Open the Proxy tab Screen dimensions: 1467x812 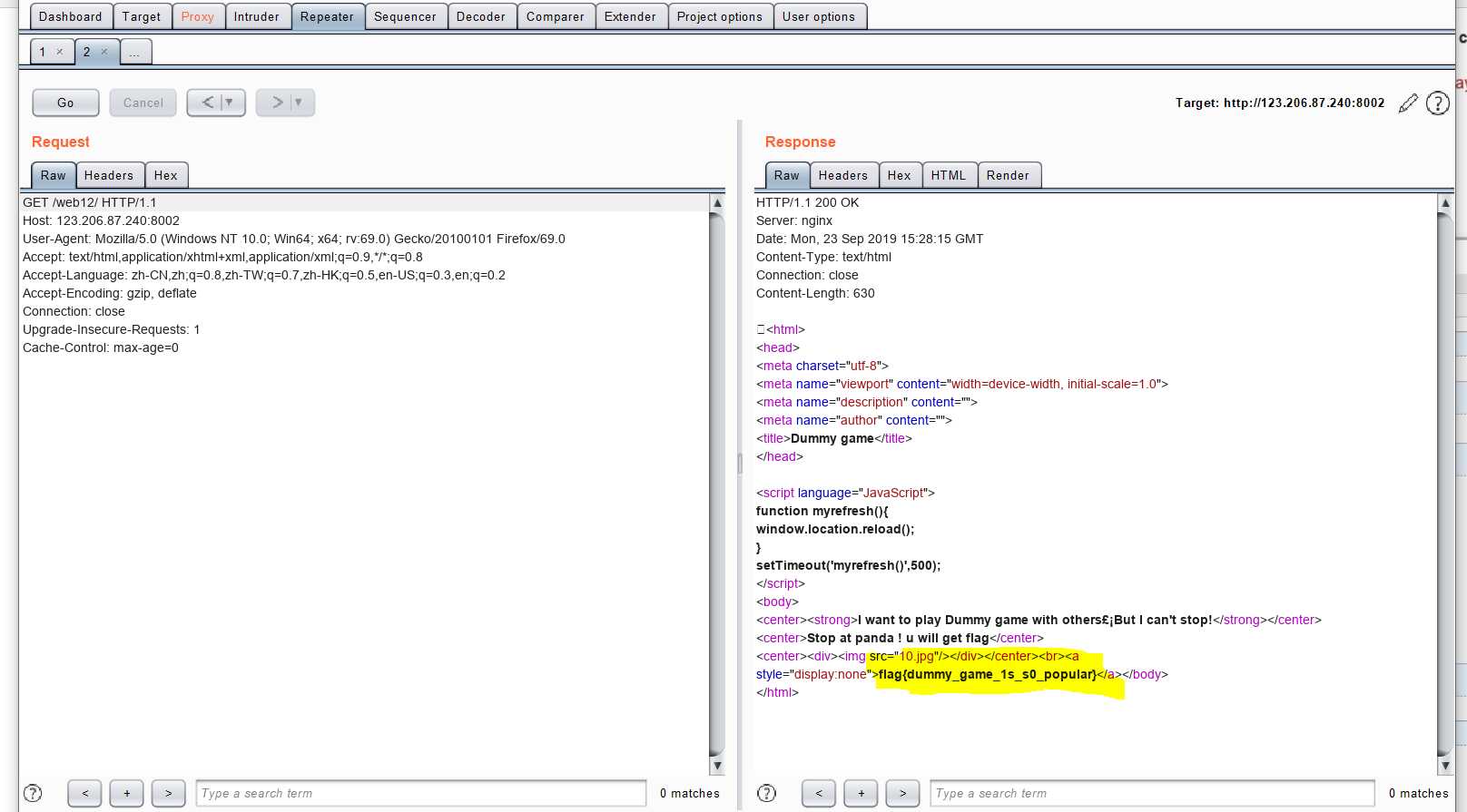[x=197, y=16]
